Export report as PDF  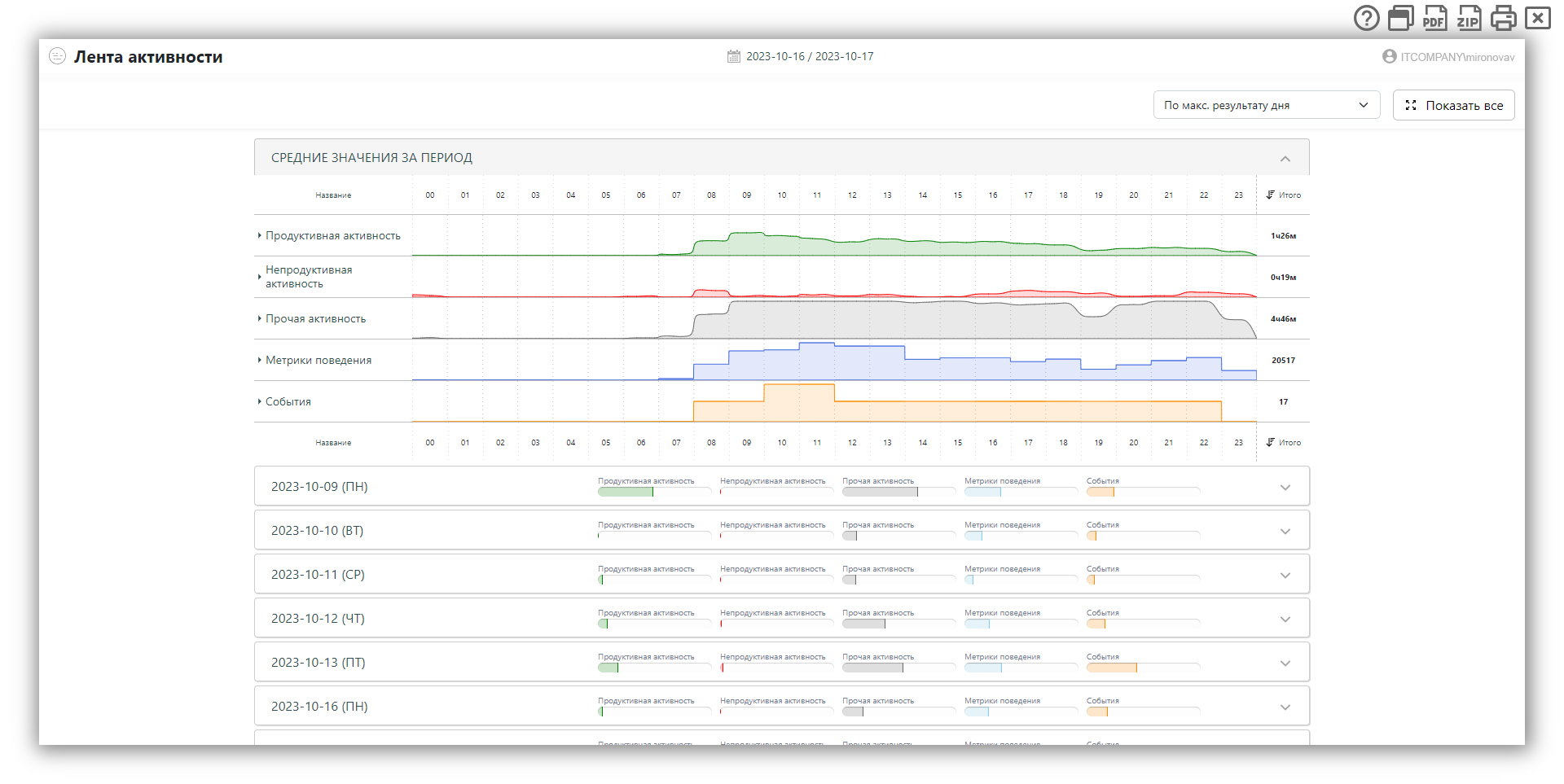1434,18
